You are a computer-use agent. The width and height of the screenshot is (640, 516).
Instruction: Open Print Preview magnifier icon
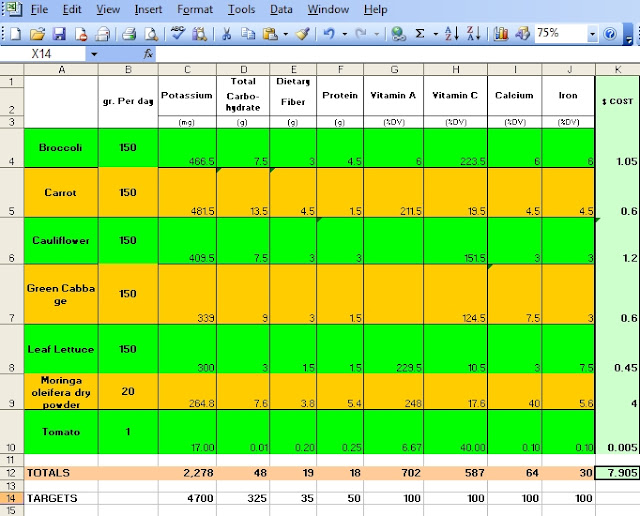pyautogui.click(x=151, y=33)
